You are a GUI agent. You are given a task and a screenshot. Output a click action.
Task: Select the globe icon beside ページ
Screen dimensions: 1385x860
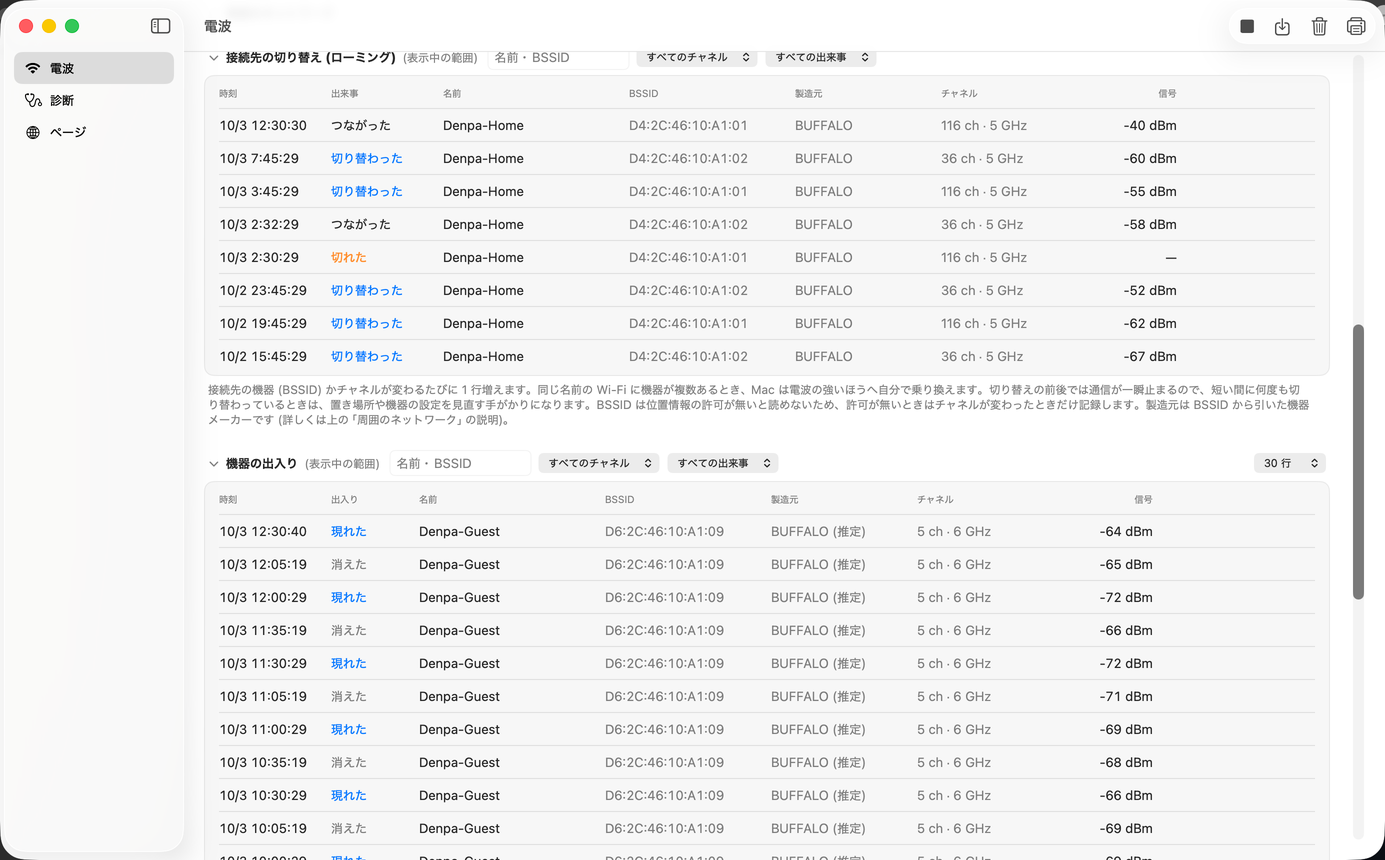33,132
